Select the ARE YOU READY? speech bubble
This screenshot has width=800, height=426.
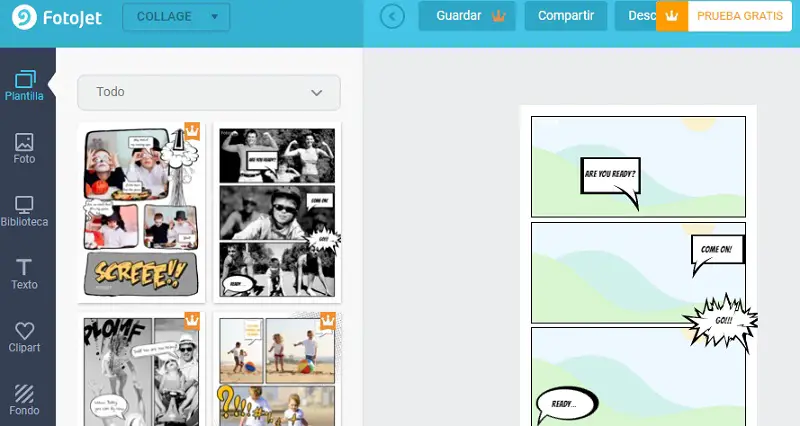[611, 183]
